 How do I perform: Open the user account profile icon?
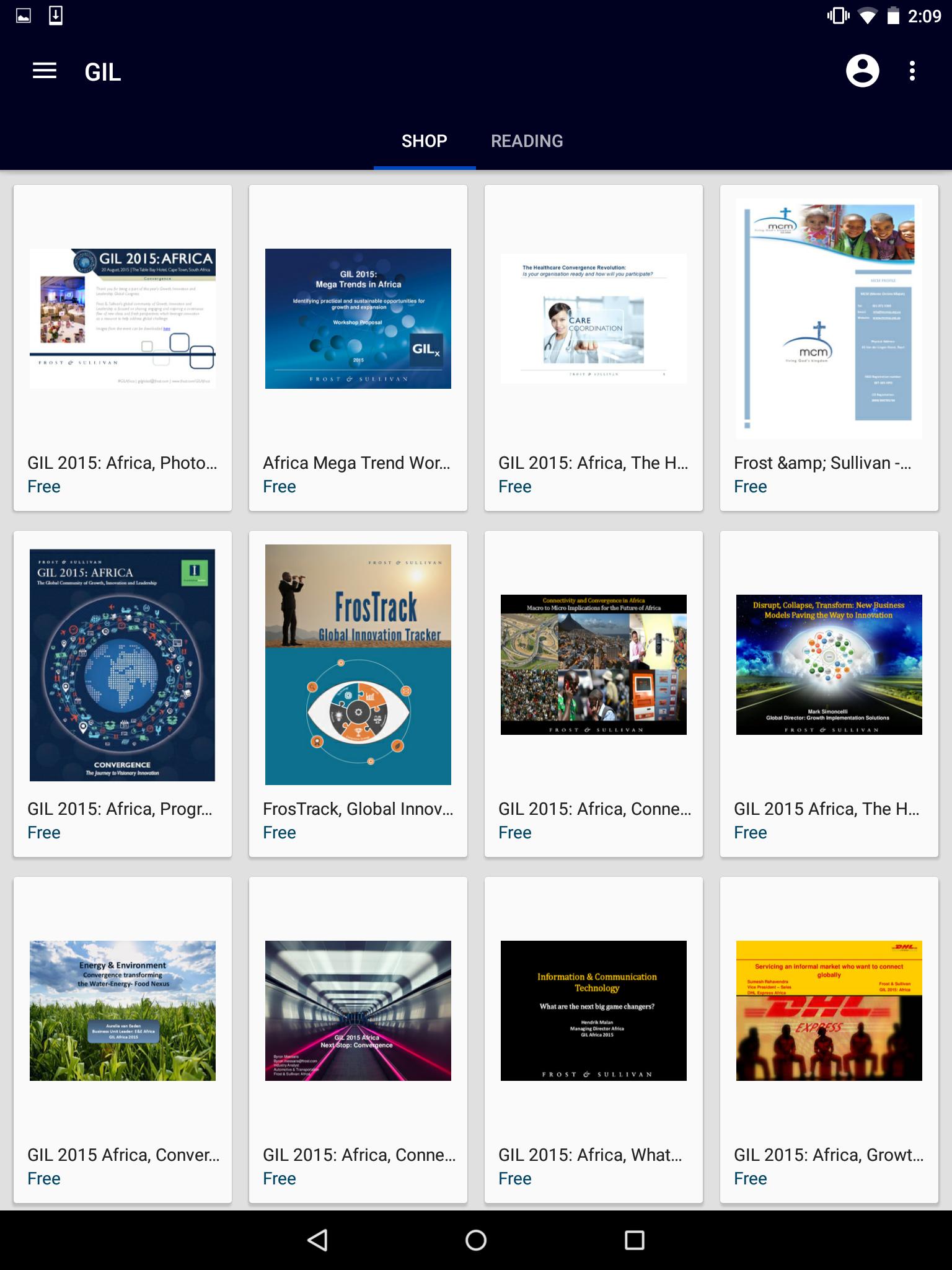click(862, 71)
